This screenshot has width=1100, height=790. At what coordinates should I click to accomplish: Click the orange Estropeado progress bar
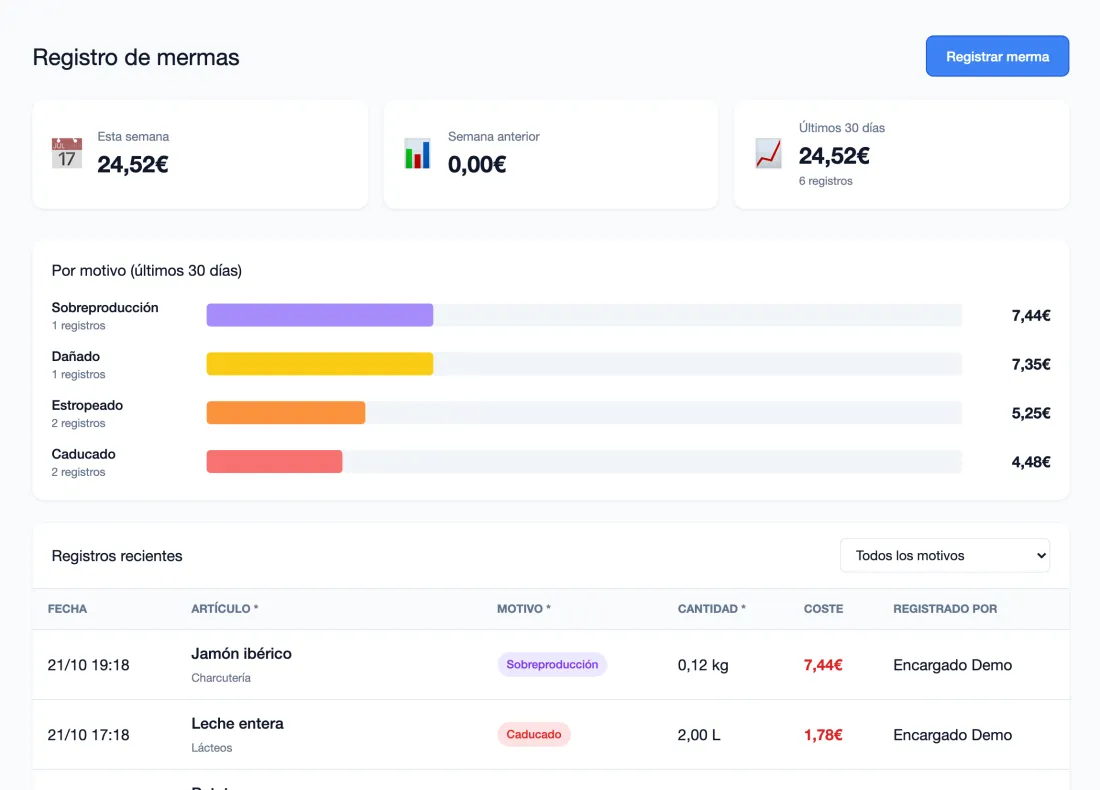pos(286,413)
